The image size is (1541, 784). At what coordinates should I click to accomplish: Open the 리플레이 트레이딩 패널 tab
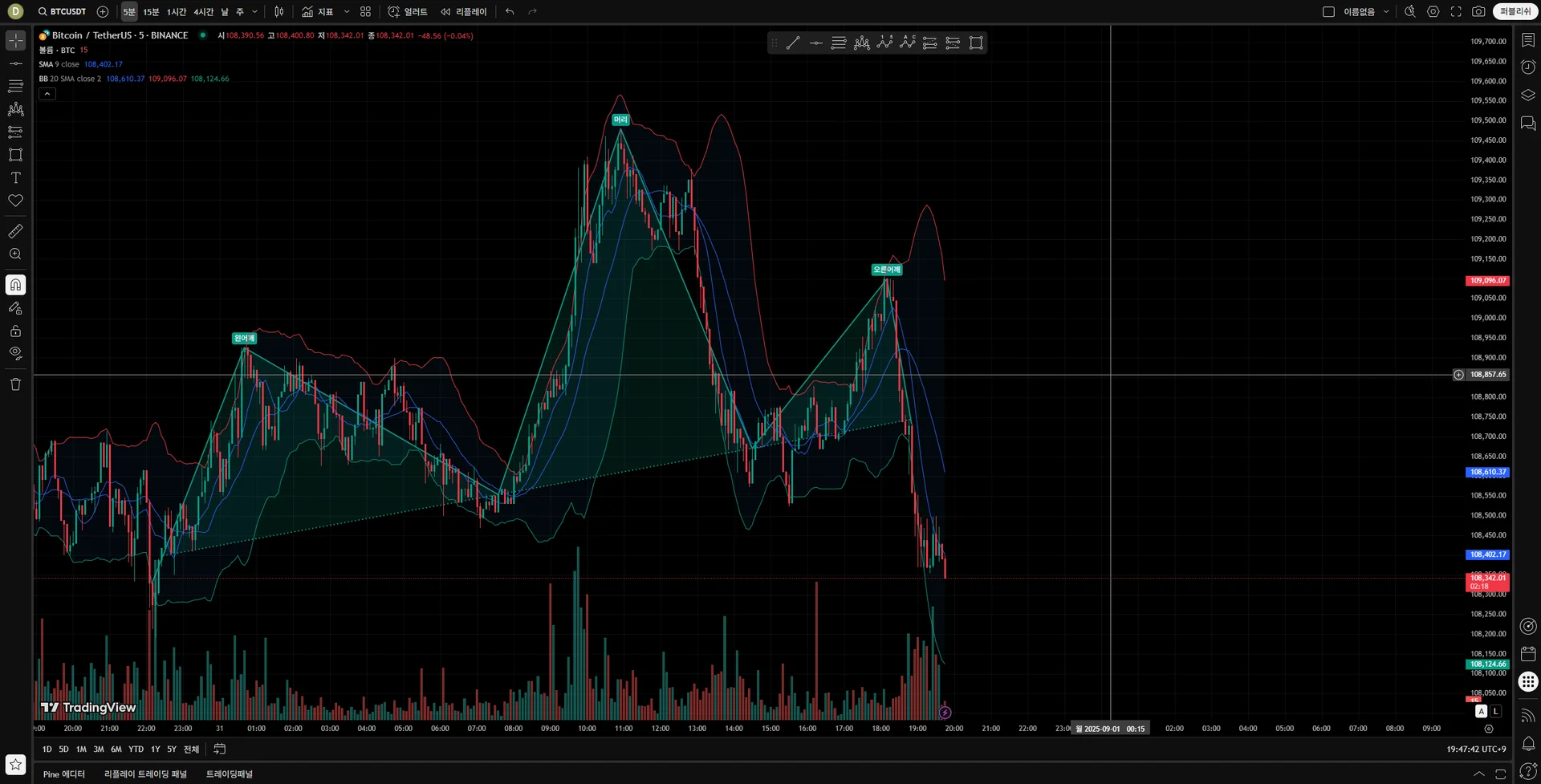pos(145,774)
